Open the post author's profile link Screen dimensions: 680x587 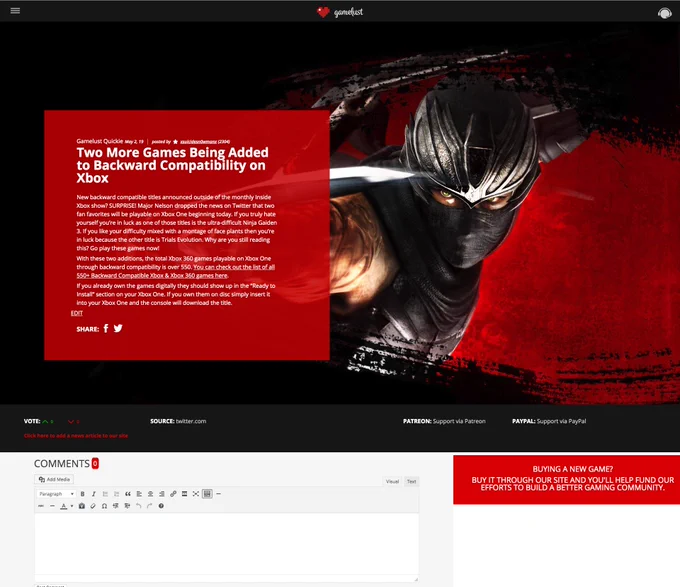(198, 142)
